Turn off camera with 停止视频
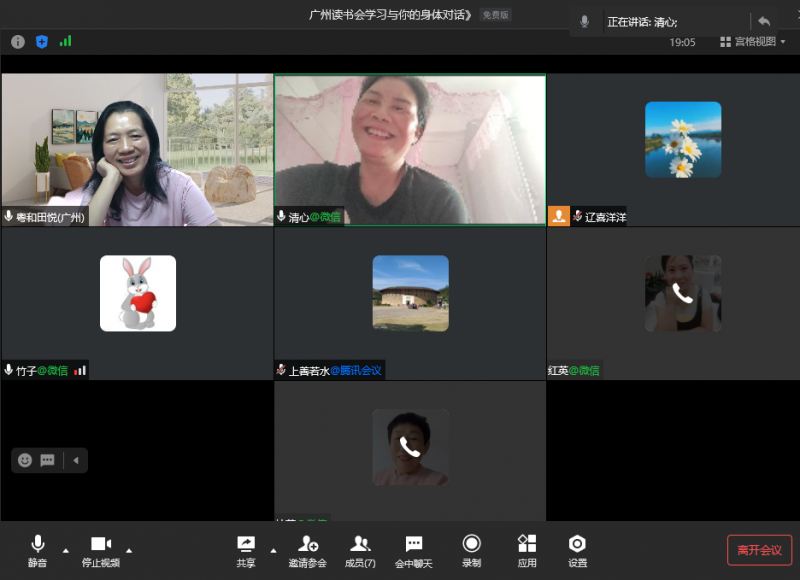The width and height of the screenshot is (800, 580). pyautogui.click(x=100, y=549)
